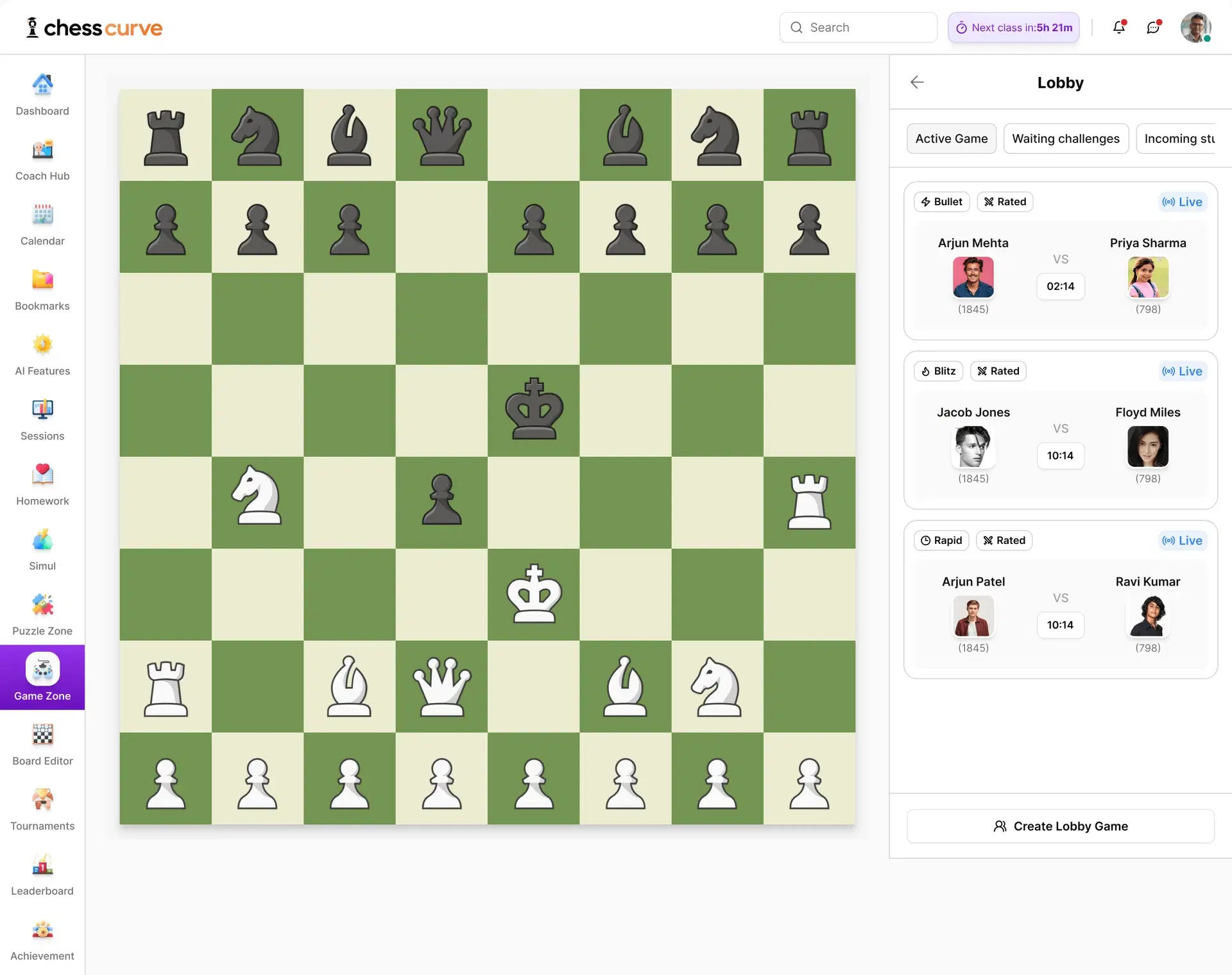Click Ravi Kumar's avatar

coord(1148,616)
